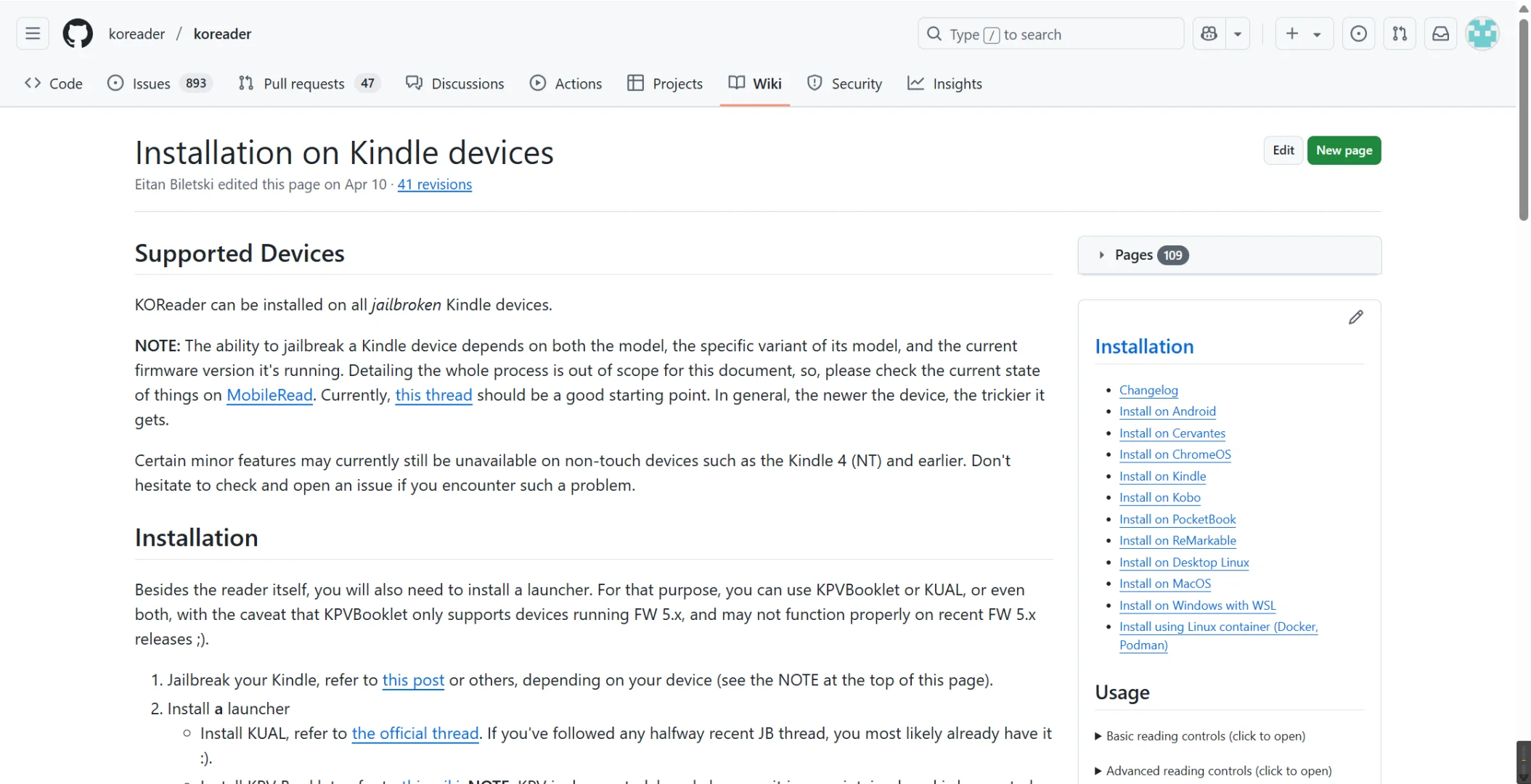Open the Wiki tab

[755, 83]
